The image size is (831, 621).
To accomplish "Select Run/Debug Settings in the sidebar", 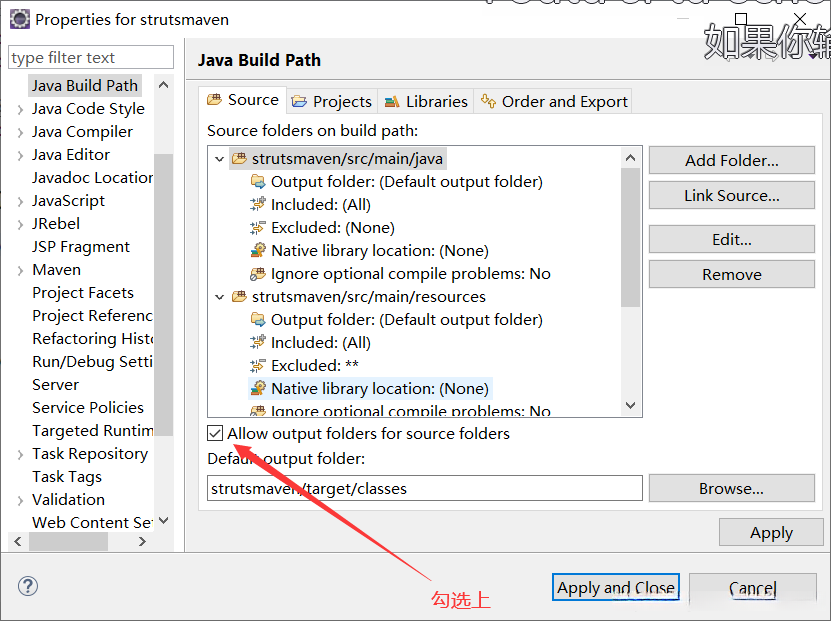I will 92,362.
